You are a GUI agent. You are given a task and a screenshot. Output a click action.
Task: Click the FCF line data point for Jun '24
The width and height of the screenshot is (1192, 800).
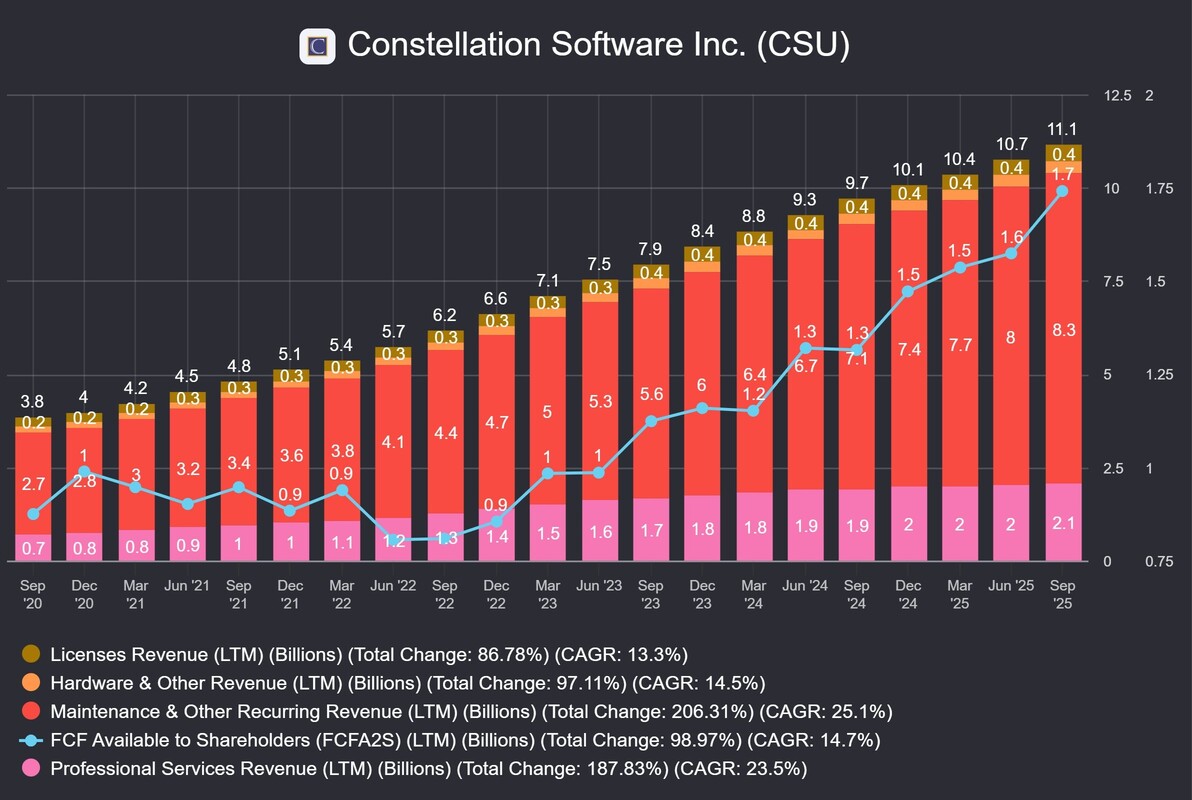tap(804, 348)
